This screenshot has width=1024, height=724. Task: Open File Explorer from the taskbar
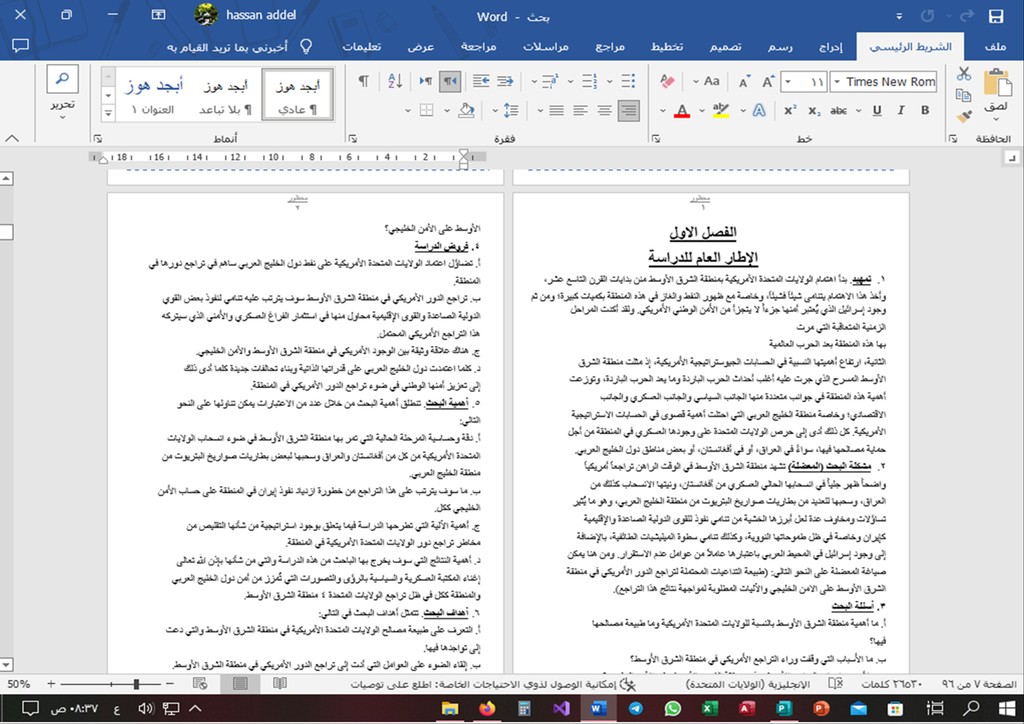pyautogui.click(x=449, y=708)
